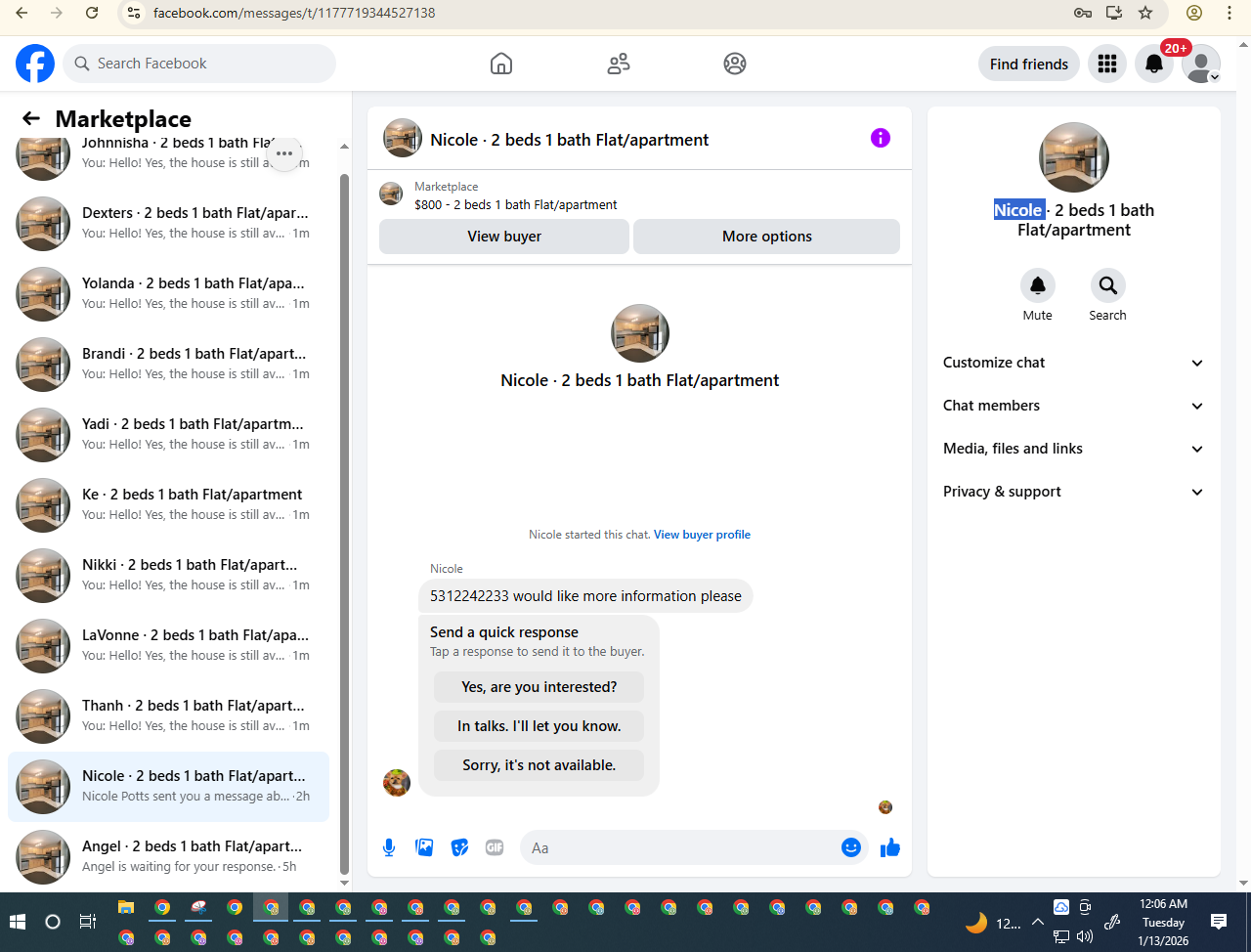Open the three-dot options on the Johnnisha chat
The image size is (1251, 952).
click(x=284, y=153)
